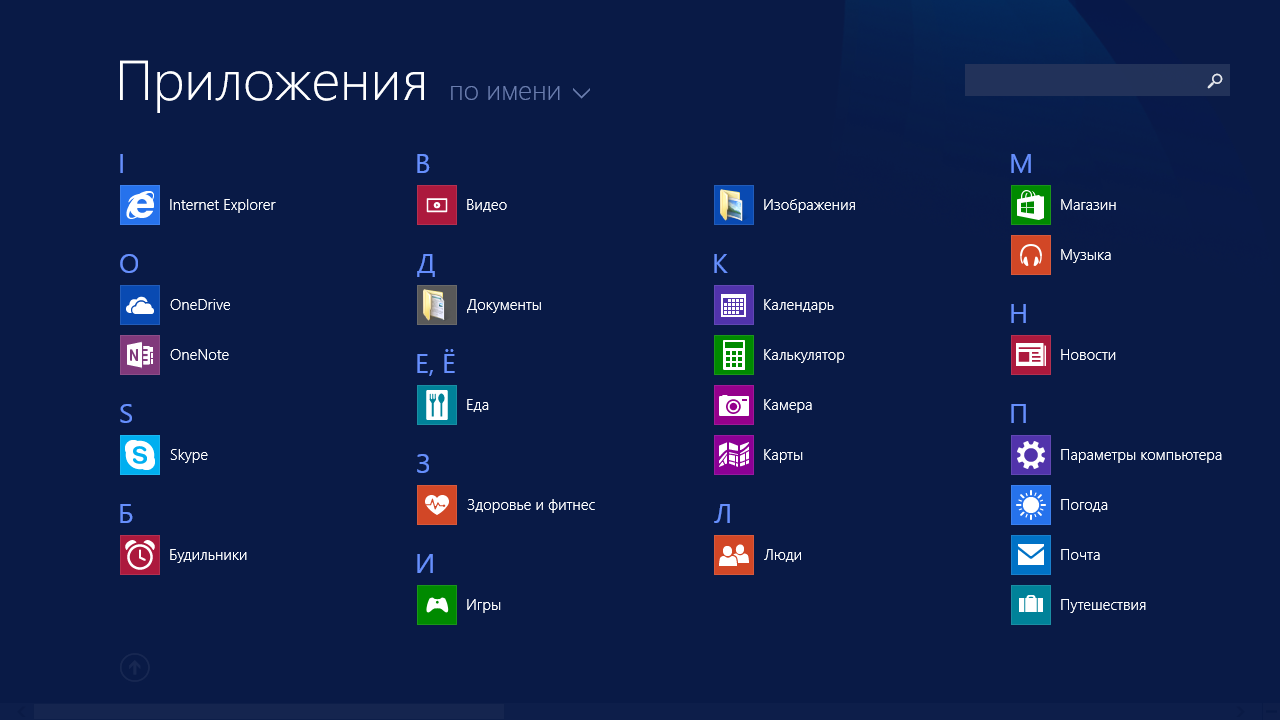
Task: Click the 'К' section header
Action: tap(720, 264)
